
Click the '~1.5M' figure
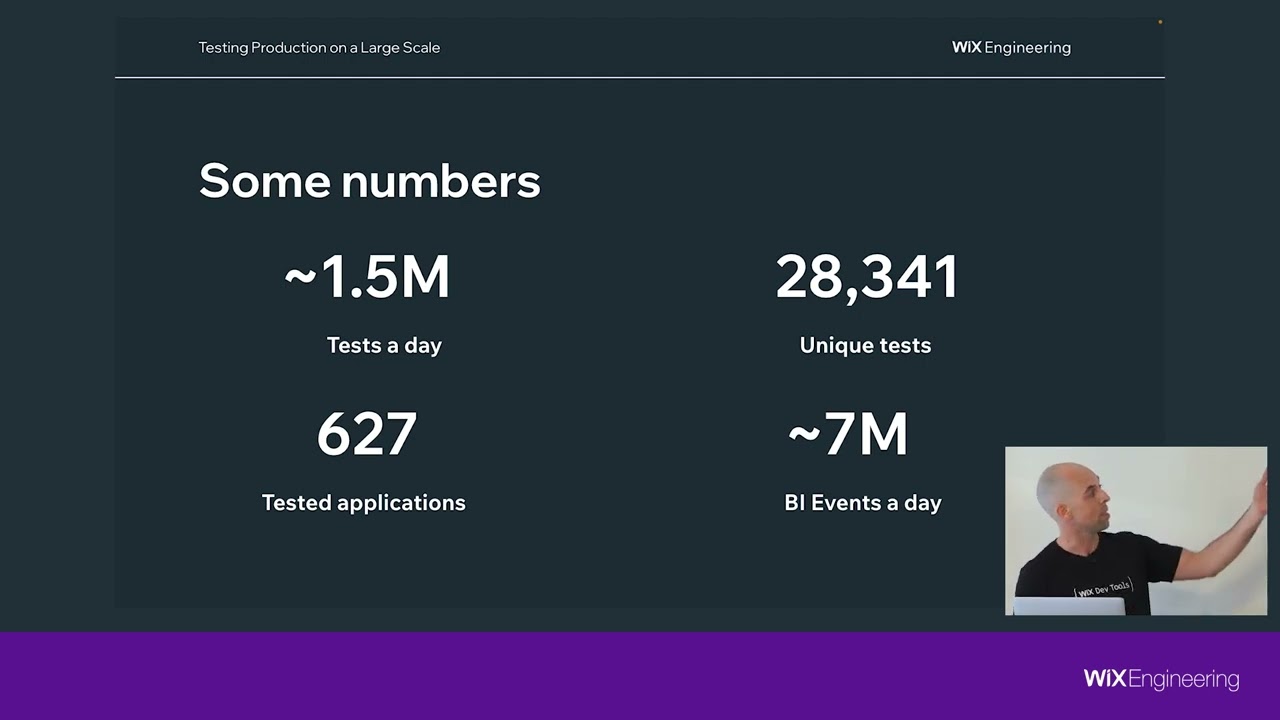(367, 277)
